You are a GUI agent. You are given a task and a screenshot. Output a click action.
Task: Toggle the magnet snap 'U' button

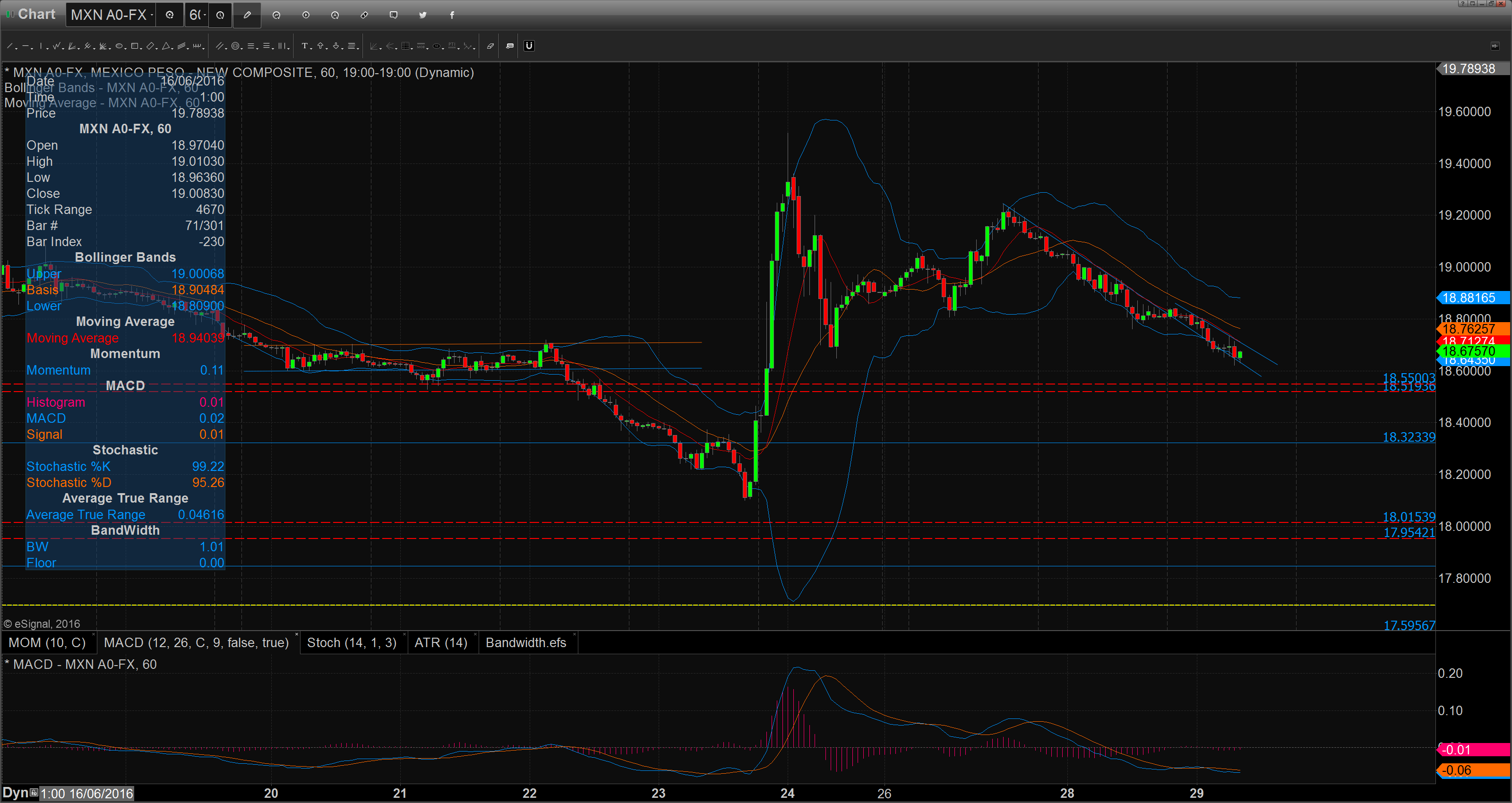[x=529, y=46]
